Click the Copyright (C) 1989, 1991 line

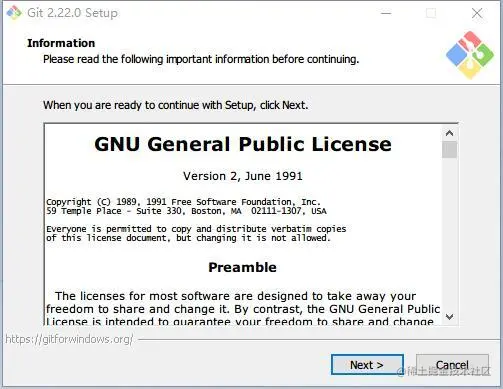click(x=183, y=202)
